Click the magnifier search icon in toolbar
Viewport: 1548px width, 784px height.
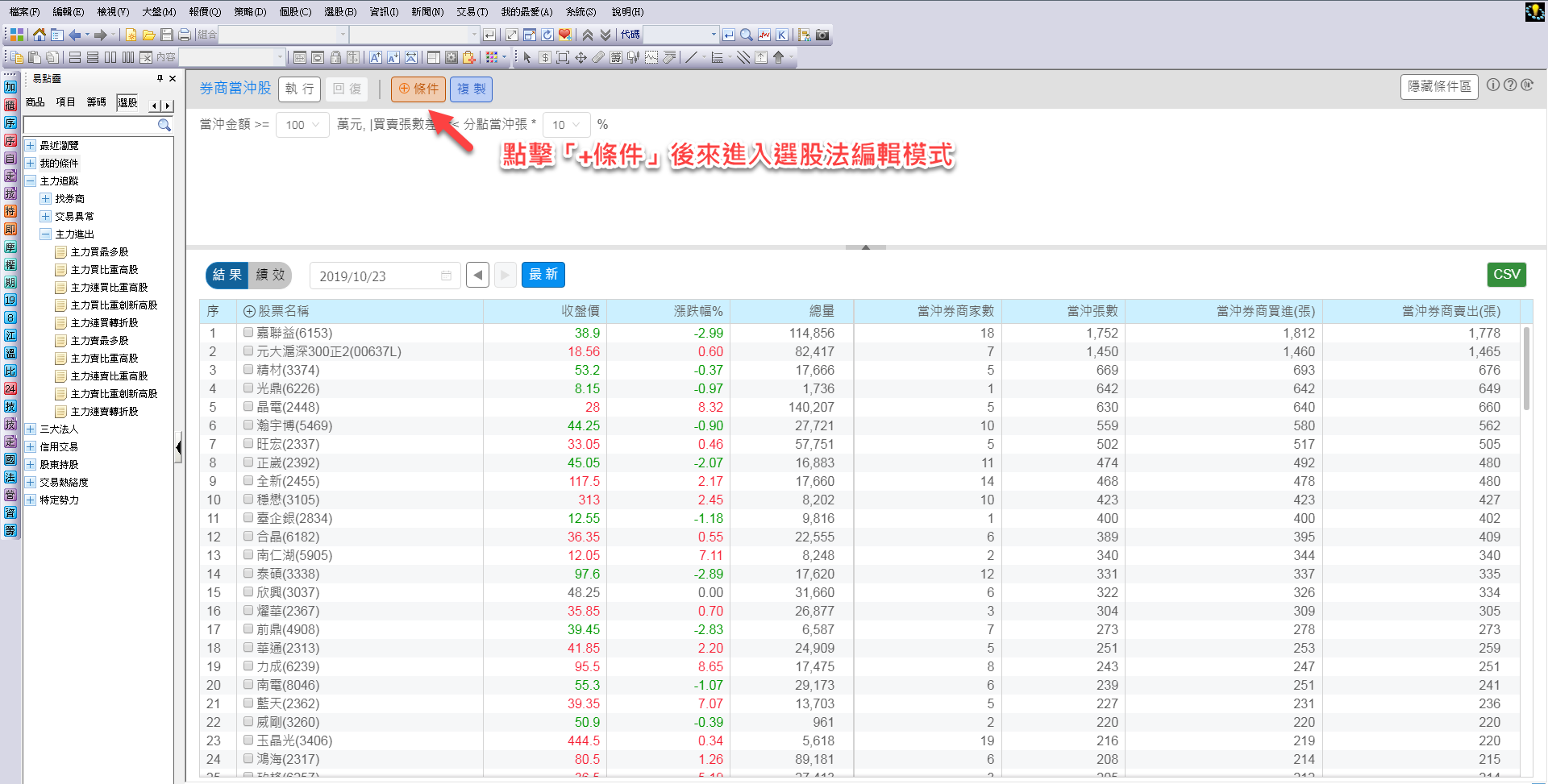(x=747, y=35)
